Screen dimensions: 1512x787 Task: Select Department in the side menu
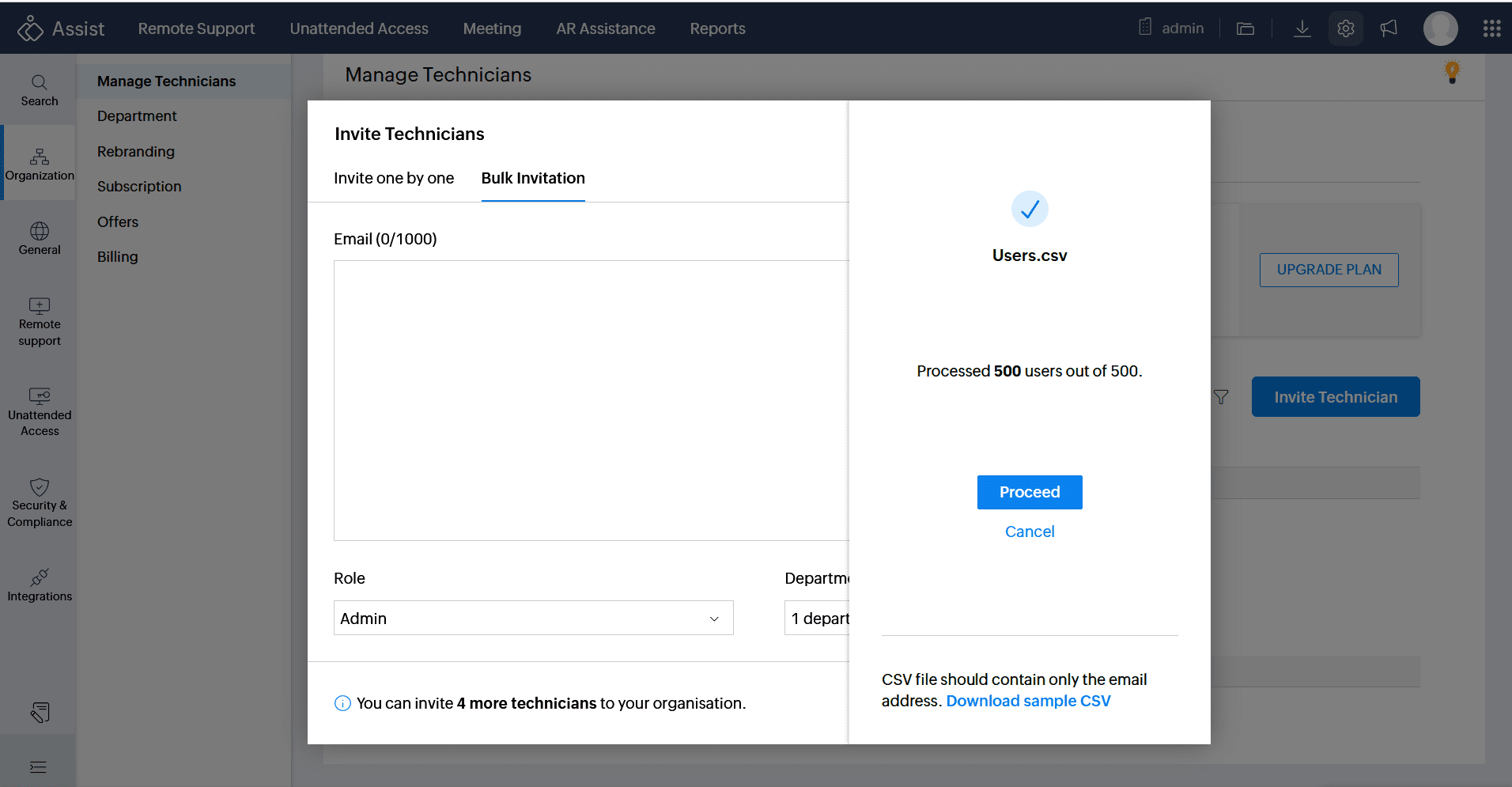click(x=137, y=116)
